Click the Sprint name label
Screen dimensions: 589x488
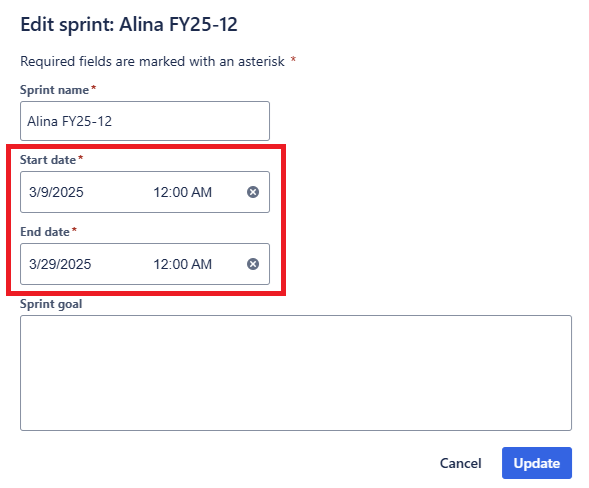54,90
